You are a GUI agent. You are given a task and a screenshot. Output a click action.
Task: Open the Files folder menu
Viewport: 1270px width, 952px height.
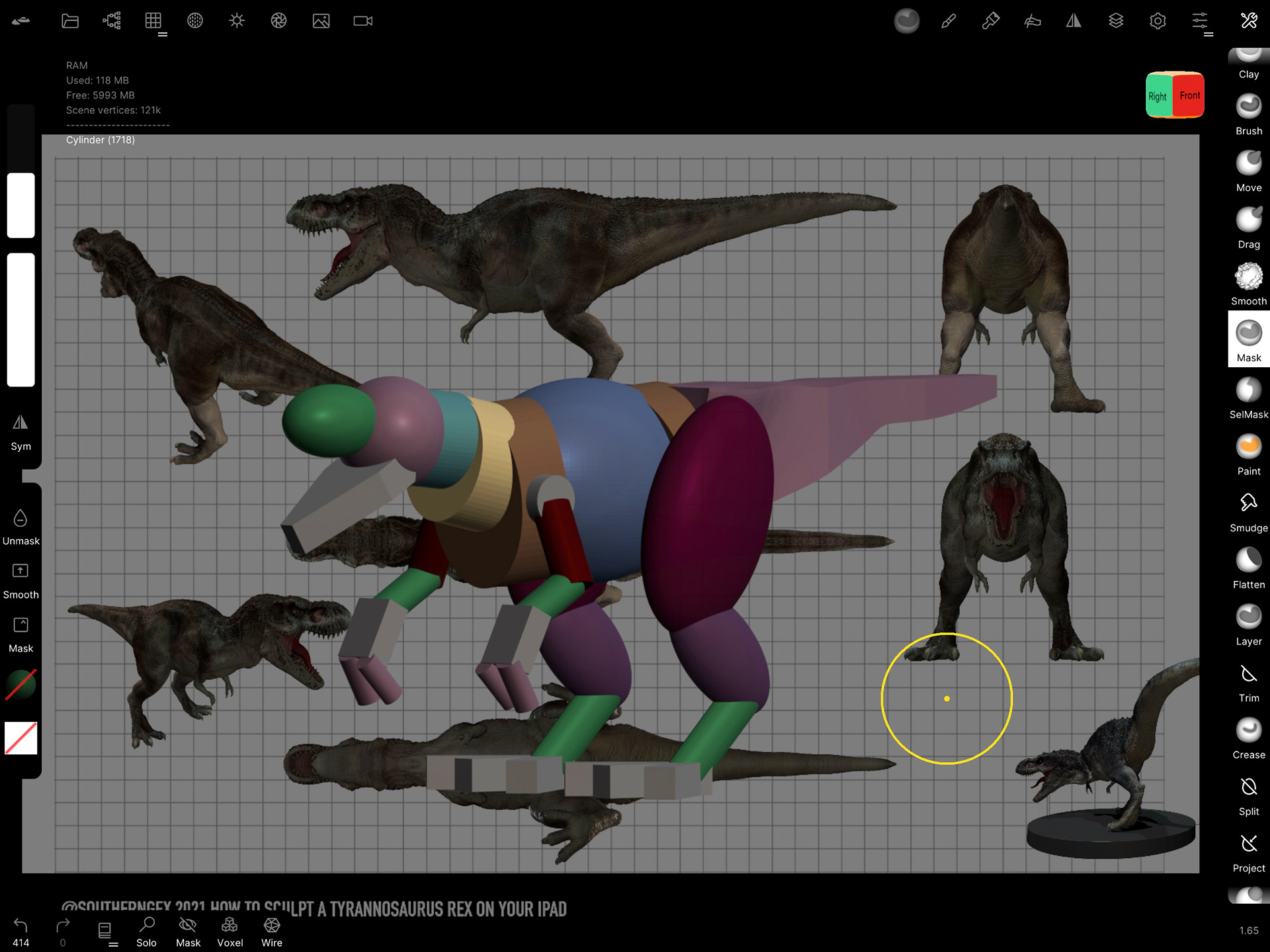coord(70,21)
